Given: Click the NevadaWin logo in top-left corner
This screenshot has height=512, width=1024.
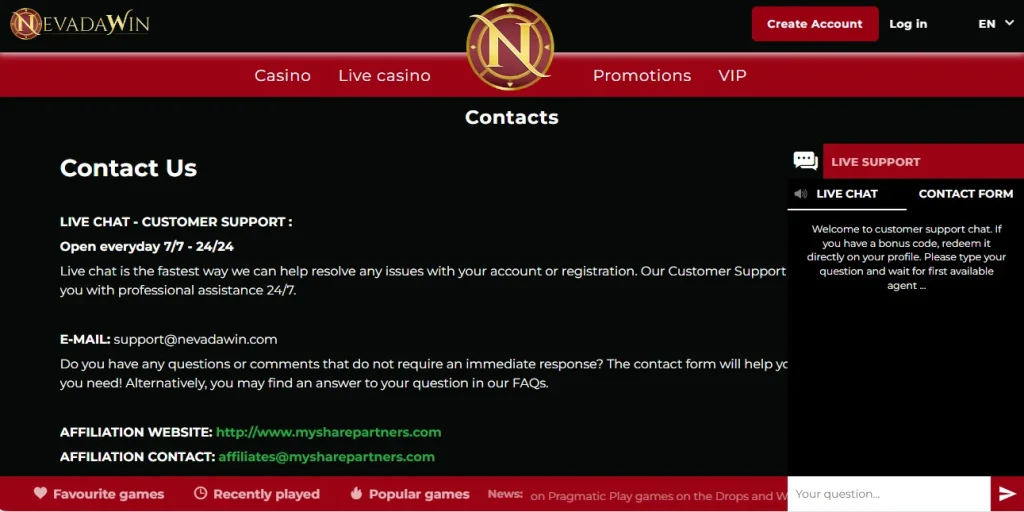Looking at the screenshot, I should (80, 23).
